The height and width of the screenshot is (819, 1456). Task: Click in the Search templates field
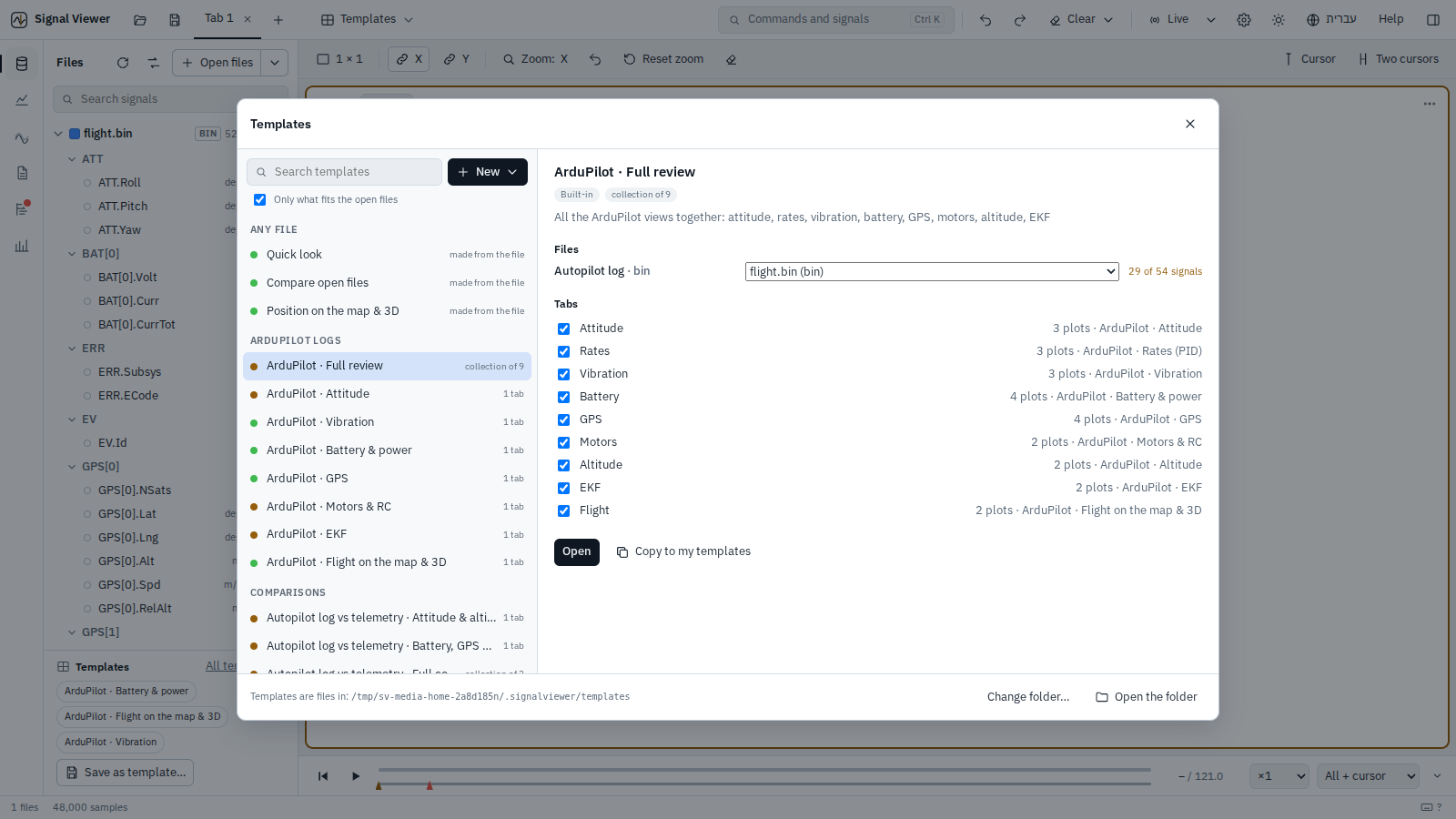[x=344, y=172]
